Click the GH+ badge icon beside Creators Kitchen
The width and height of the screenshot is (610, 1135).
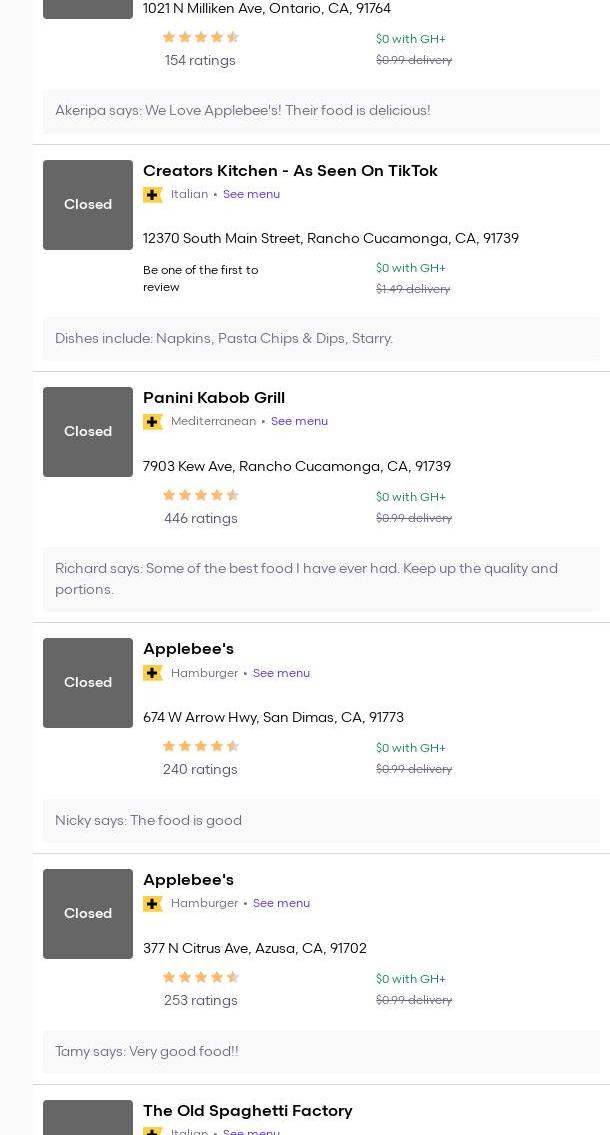153,195
